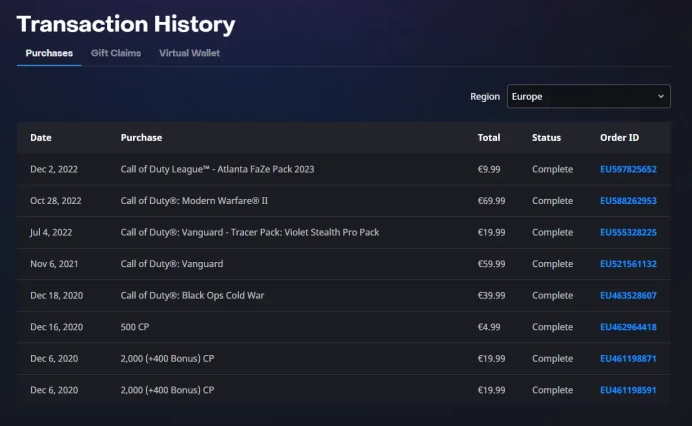Click the Status column header
The image size is (692, 426).
[x=546, y=138]
